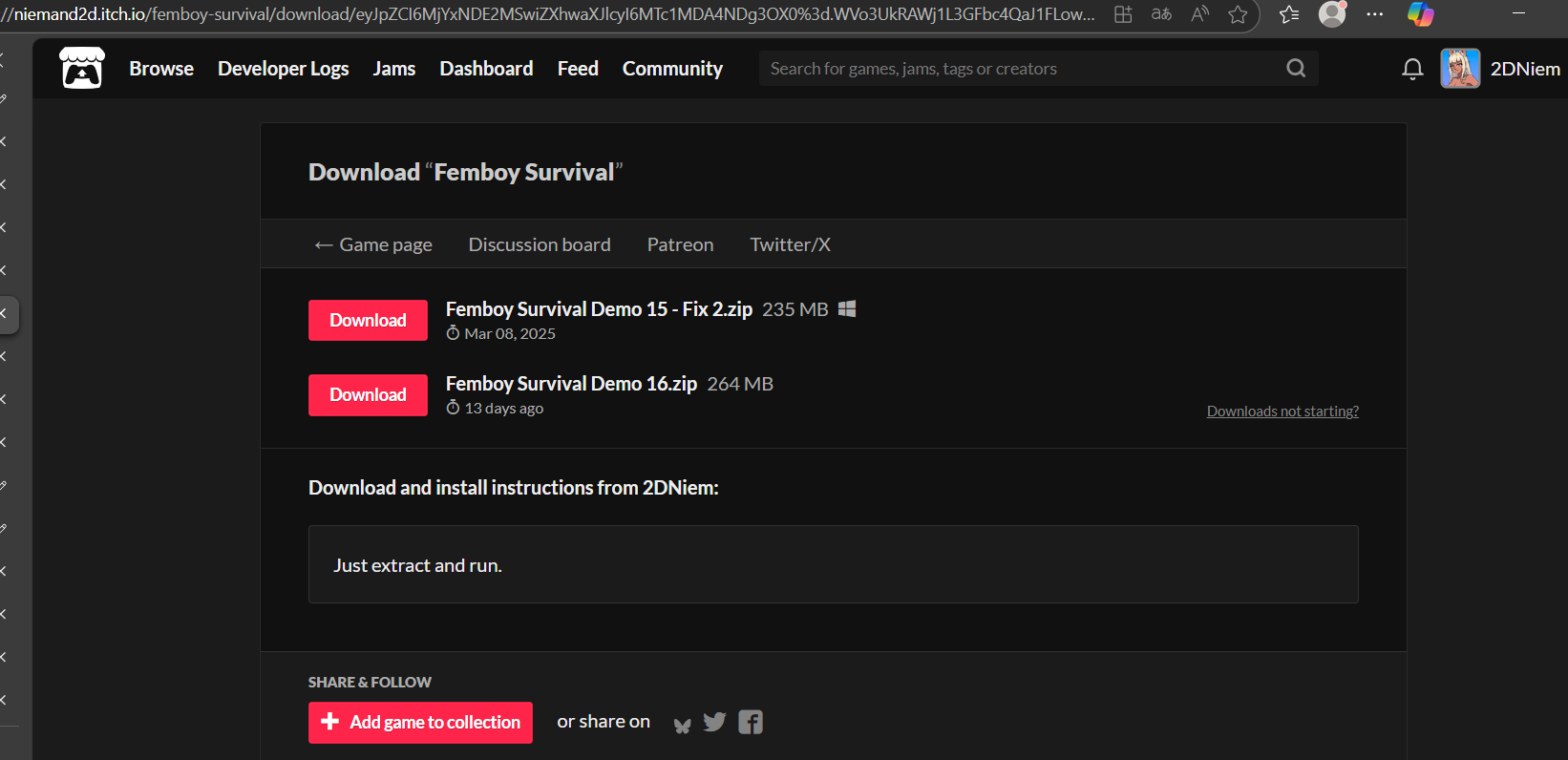Click the 'Just extract and run.' text
Screen dimensions: 1568x760
[417, 565]
